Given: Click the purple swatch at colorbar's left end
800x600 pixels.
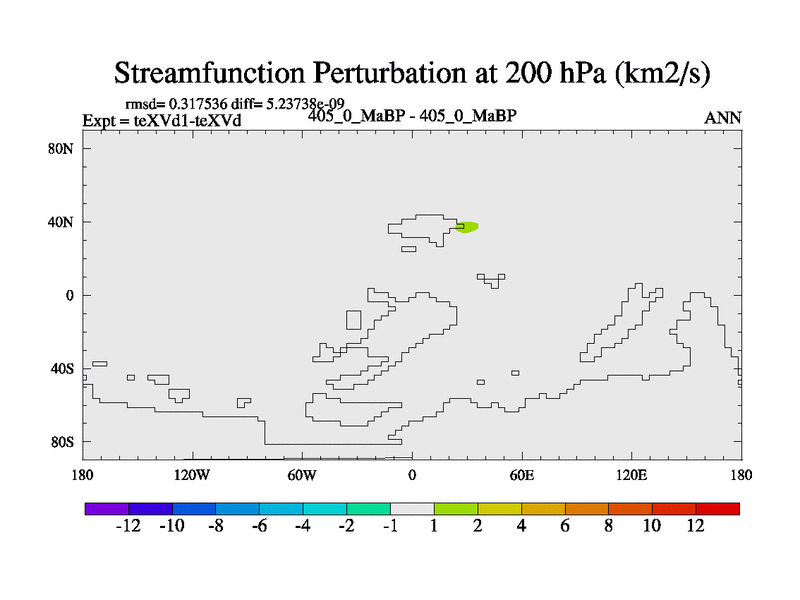Looking at the screenshot, I should click(x=106, y=509).
